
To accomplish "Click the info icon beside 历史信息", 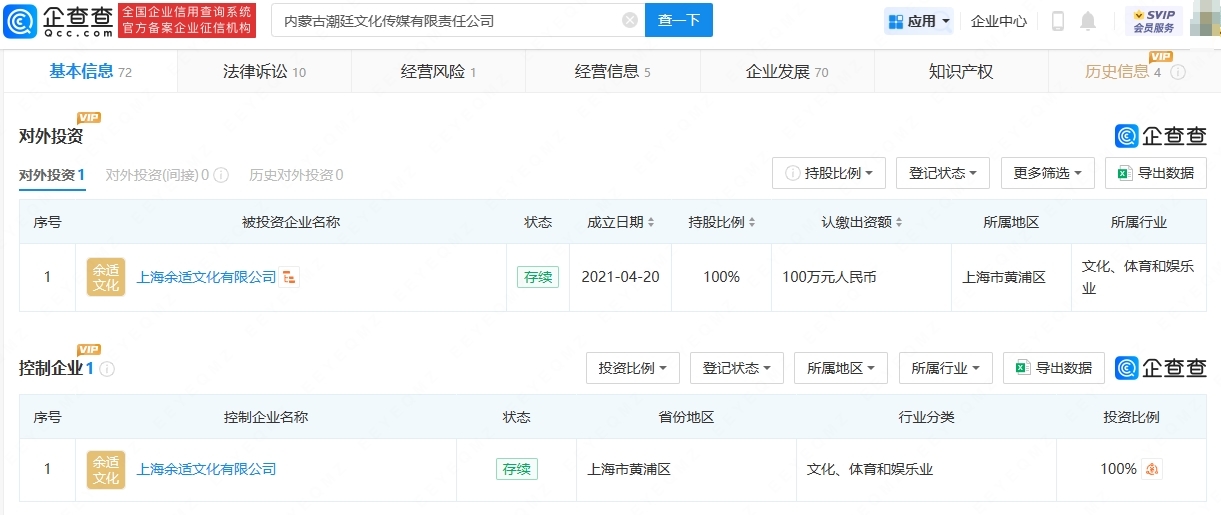I will tap(1178, 72).
